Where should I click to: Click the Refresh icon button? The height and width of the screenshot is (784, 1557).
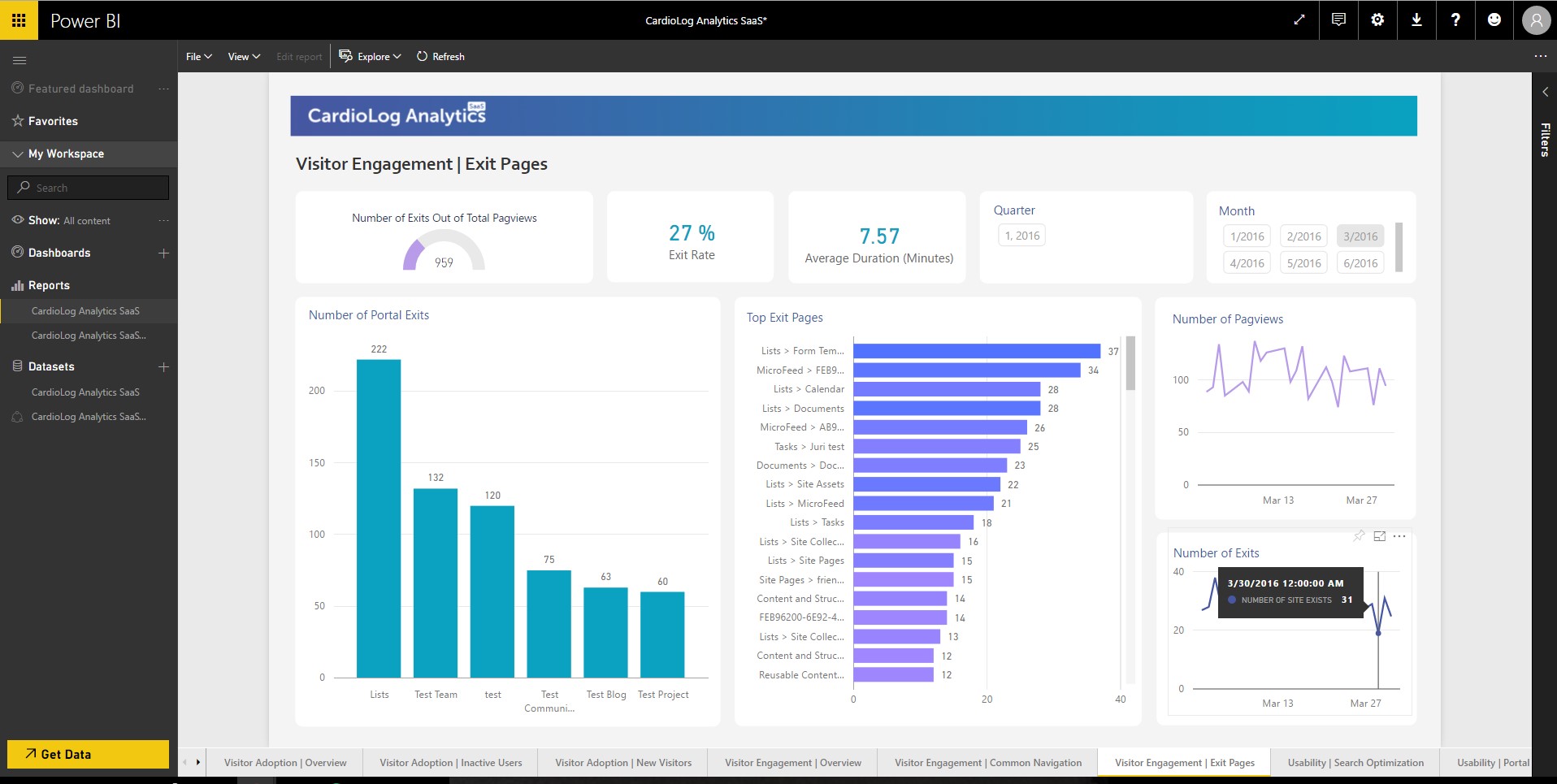[x=440, y=57]
